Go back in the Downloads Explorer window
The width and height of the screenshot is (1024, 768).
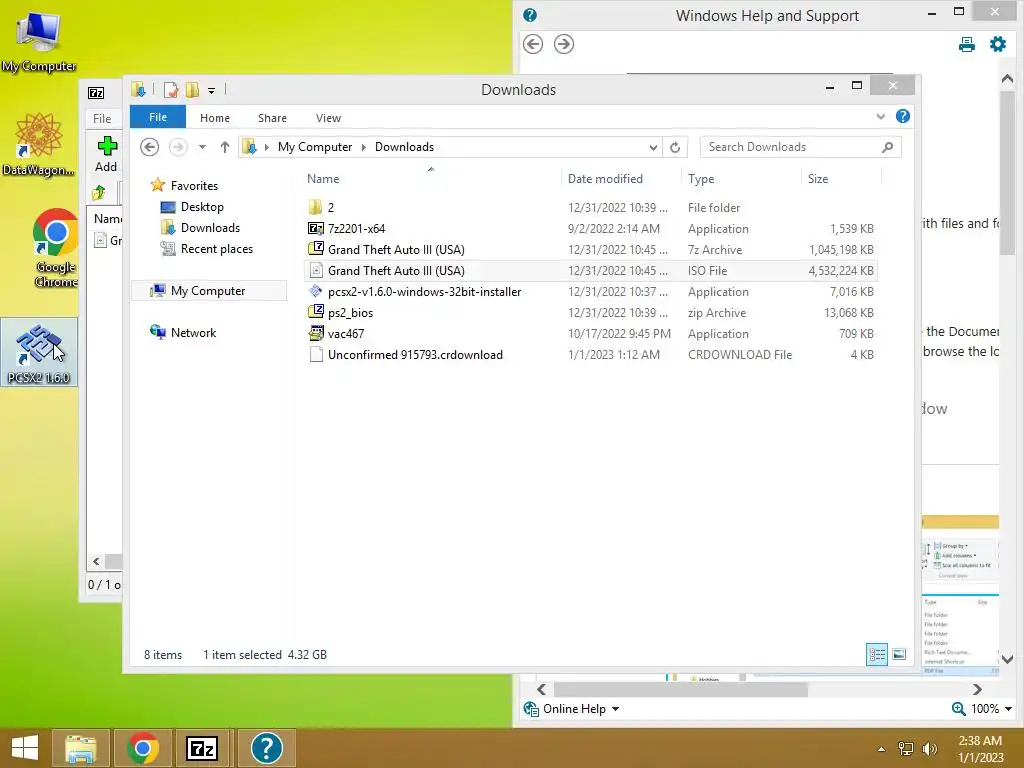click(x=150, y=147)
